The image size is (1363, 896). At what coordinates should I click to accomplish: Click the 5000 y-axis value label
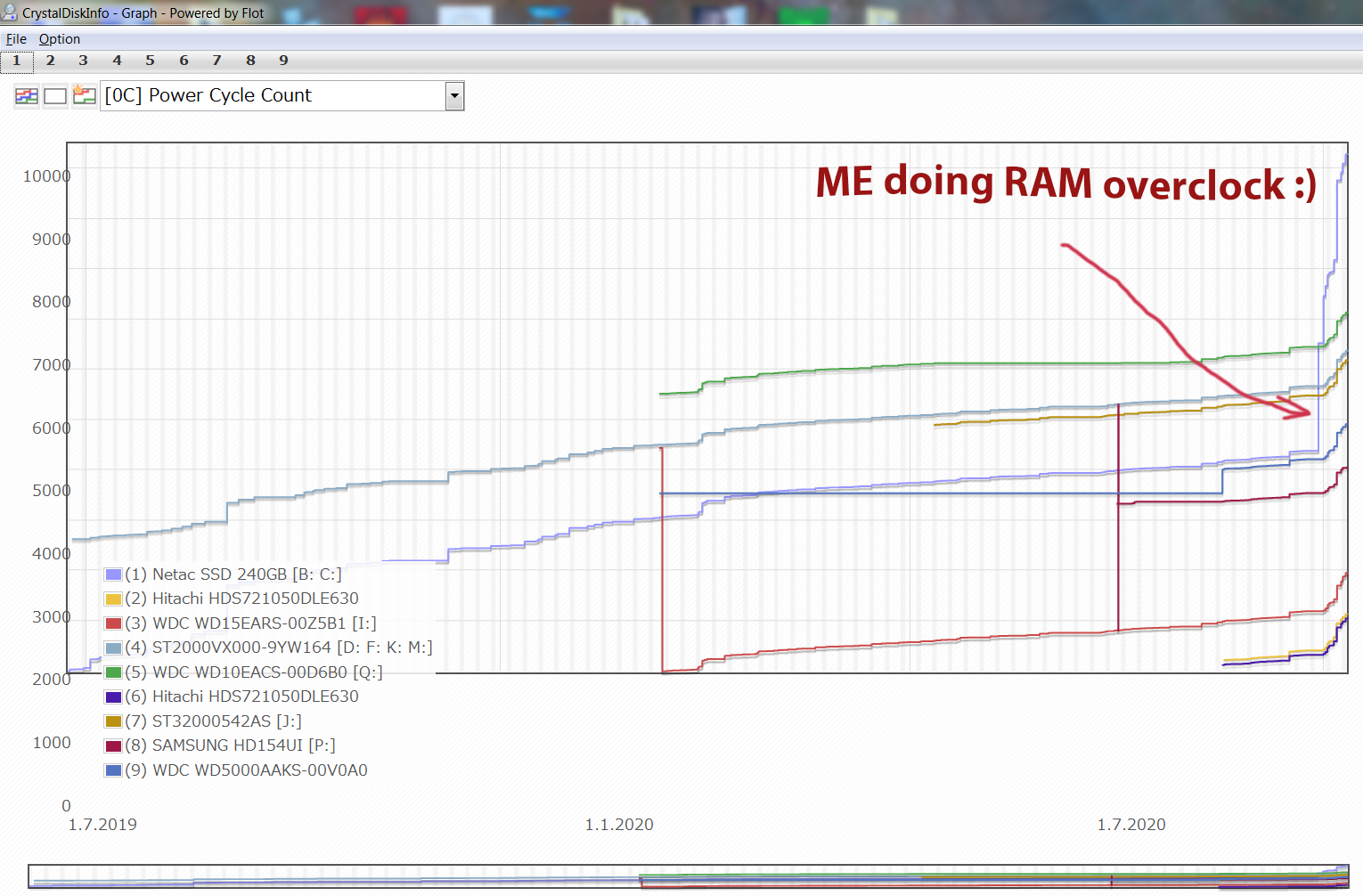(52, 491)
